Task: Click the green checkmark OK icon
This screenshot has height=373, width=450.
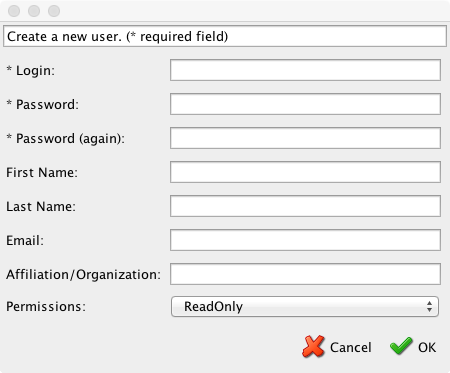Action: click(x=401, y=346)
